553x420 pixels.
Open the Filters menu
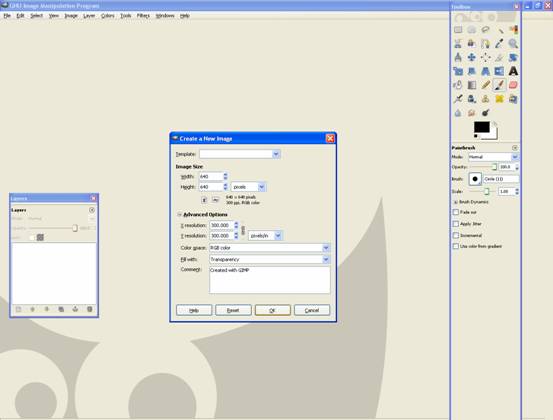tap(143, 16)
